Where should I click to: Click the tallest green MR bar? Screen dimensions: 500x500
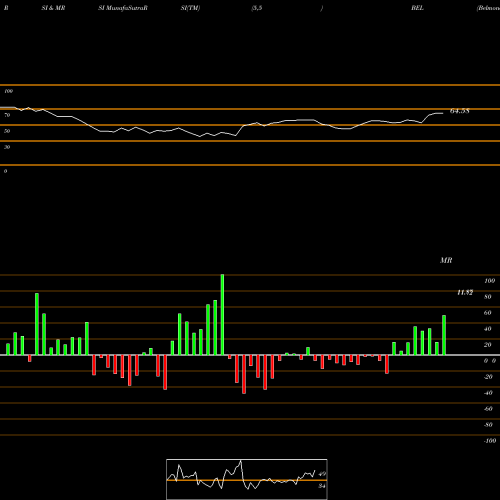[222, 315]
